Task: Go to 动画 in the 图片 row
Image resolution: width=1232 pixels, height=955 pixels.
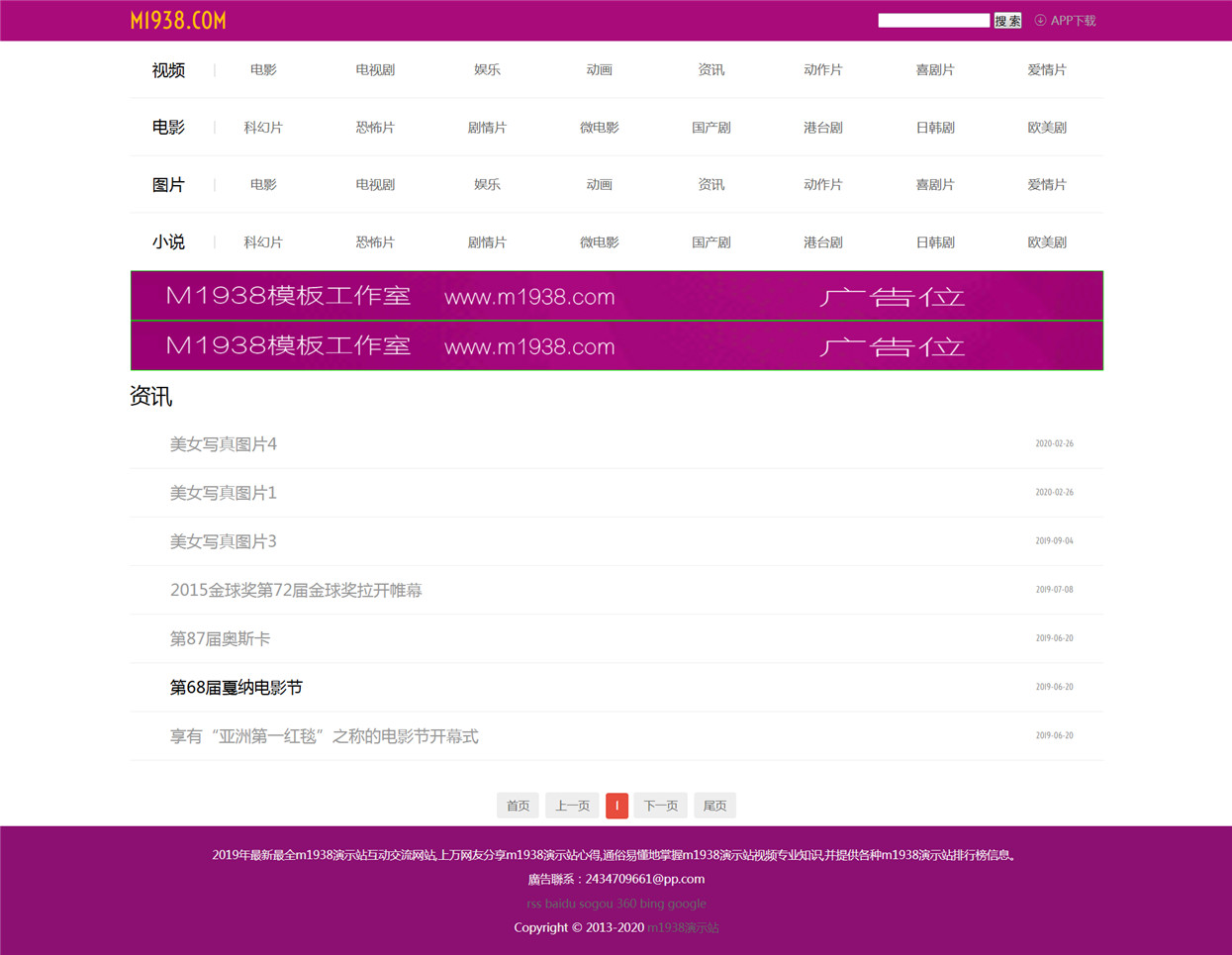Action: (599, 185)
